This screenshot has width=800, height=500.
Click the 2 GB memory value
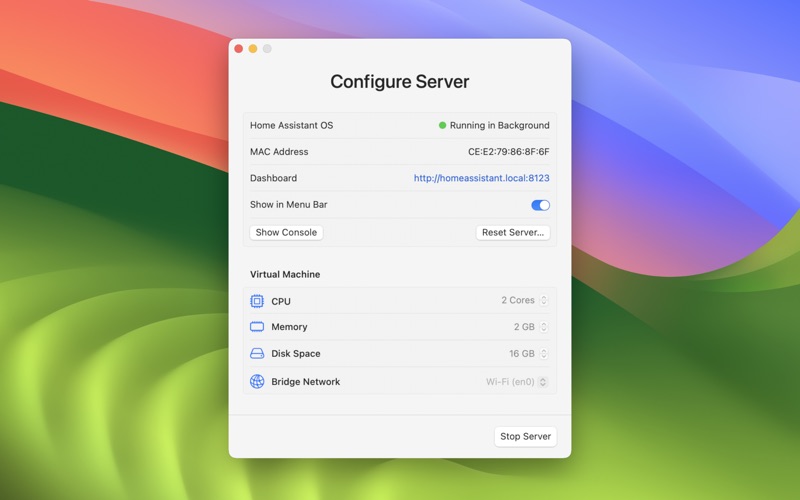point(524,327)
